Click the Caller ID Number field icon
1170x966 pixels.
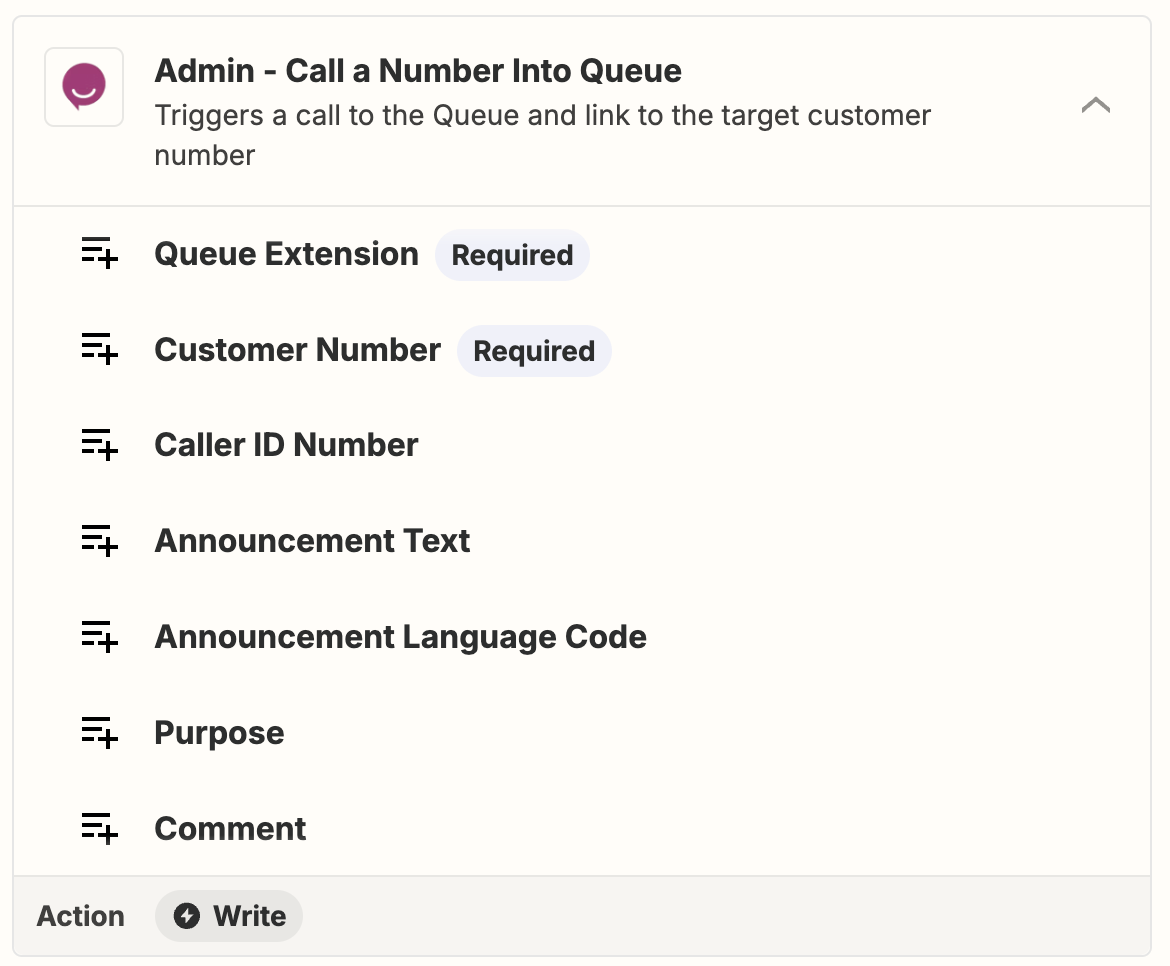pyautogui.click(x=99, y=445)
